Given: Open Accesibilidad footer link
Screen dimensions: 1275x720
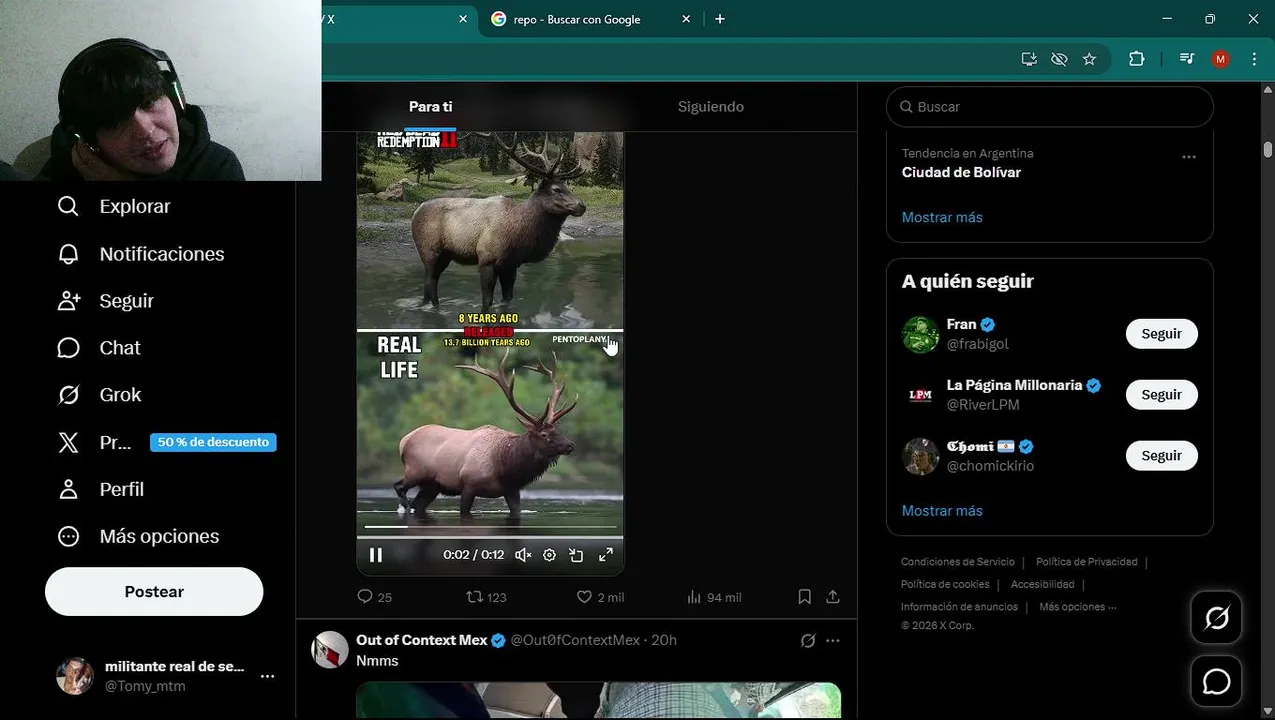Looking at the screenshot, I should click(x=1042, y=584).
